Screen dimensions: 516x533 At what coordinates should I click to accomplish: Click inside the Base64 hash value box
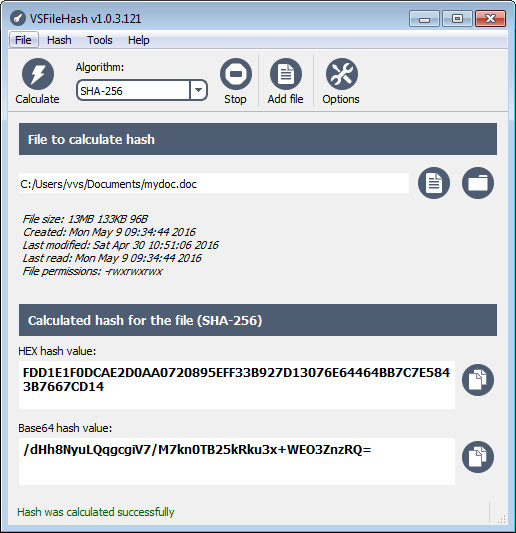pos(237,462)
